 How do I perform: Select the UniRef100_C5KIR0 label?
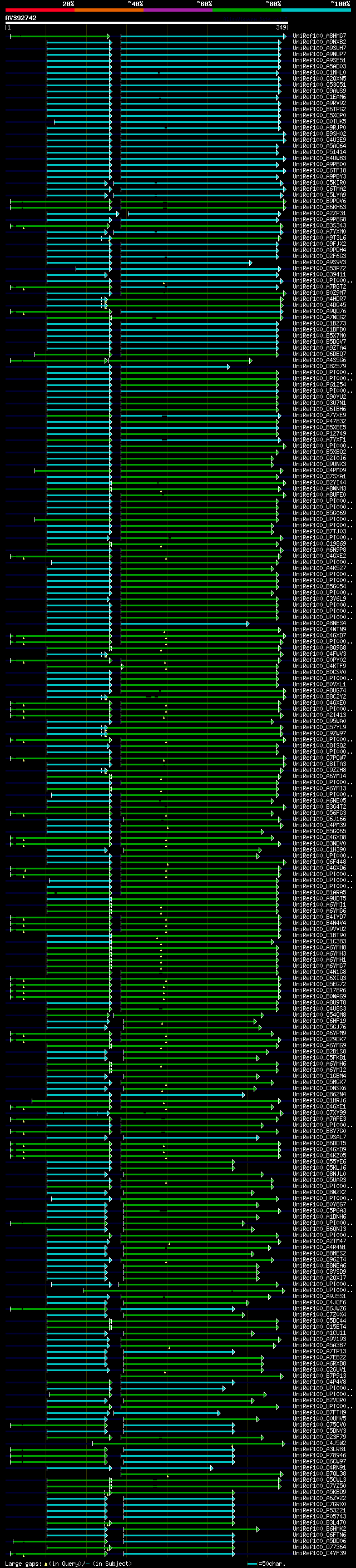pyautogui.click(x=319, y=182)
